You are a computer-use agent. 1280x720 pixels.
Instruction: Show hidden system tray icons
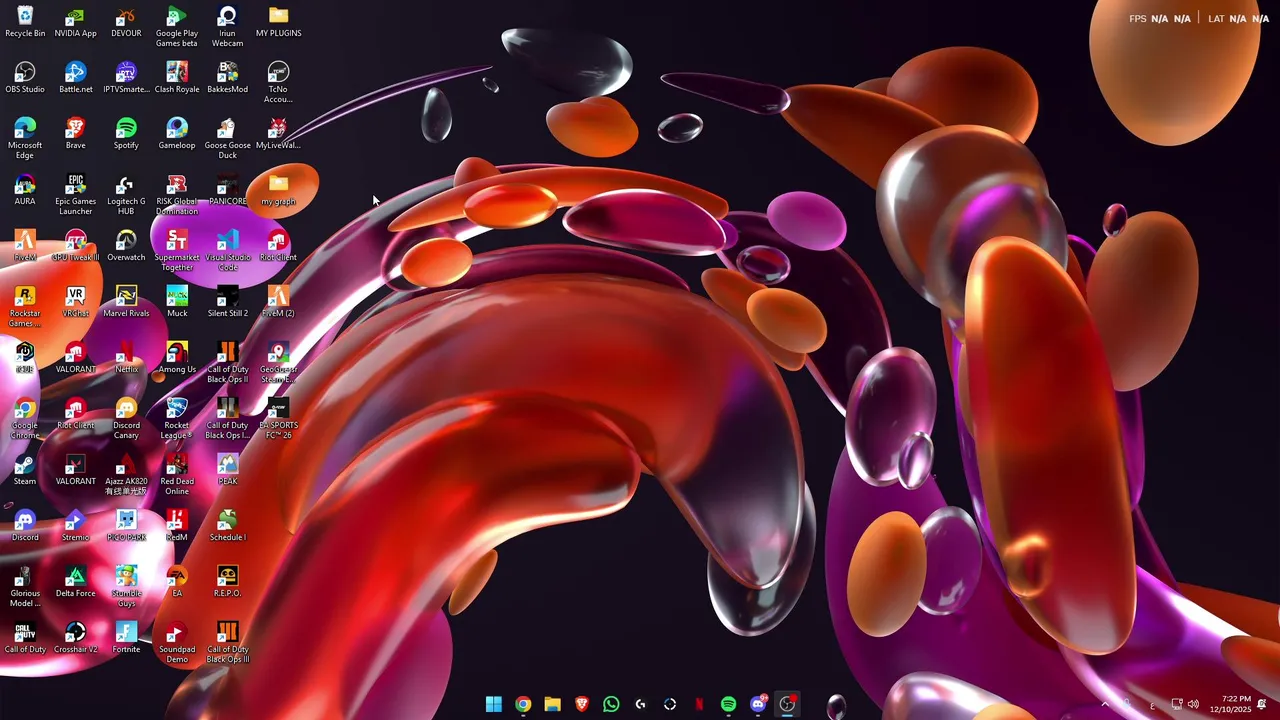tap(1104, 704)
